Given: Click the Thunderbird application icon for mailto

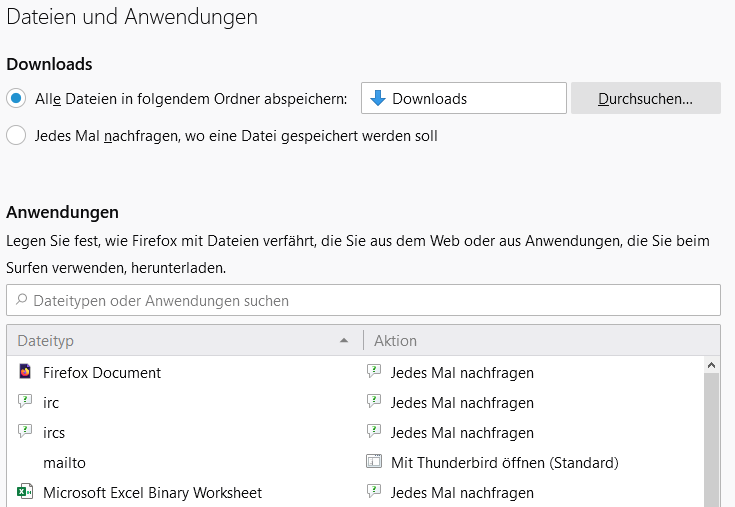Looking at the screenshot, I should (x=374, y=462).
